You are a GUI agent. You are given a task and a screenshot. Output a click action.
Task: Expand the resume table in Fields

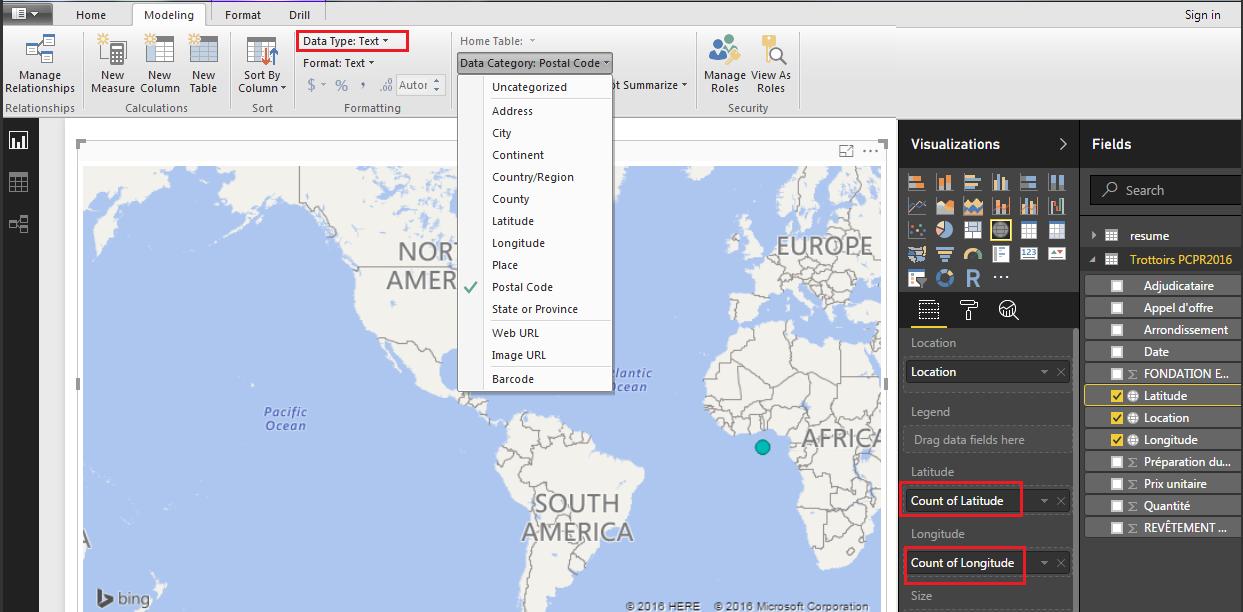1094,236
